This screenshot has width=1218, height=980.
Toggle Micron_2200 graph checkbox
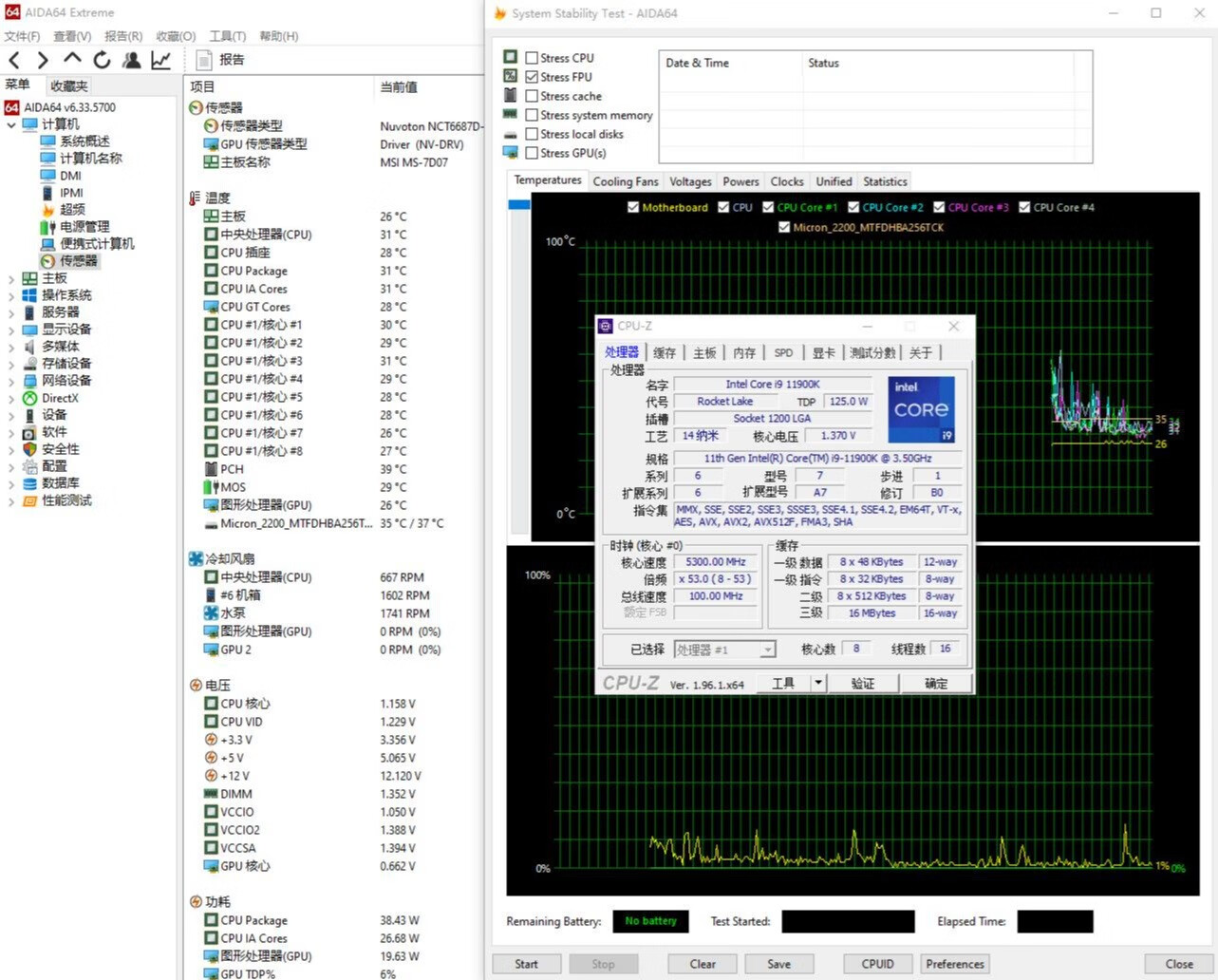click(x=784, y=227)
